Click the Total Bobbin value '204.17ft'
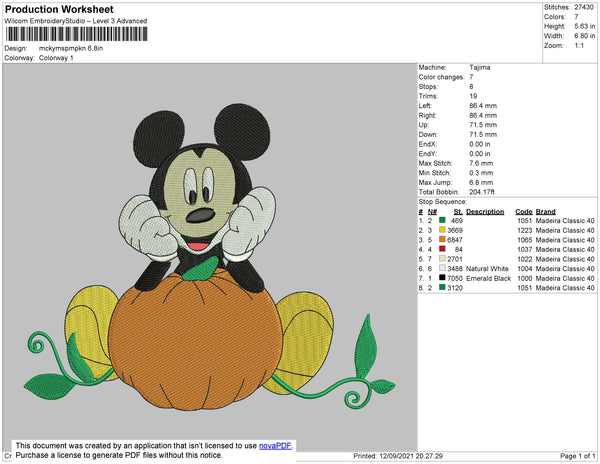This screenshot has width=600, height=464. tap(482, 192)
